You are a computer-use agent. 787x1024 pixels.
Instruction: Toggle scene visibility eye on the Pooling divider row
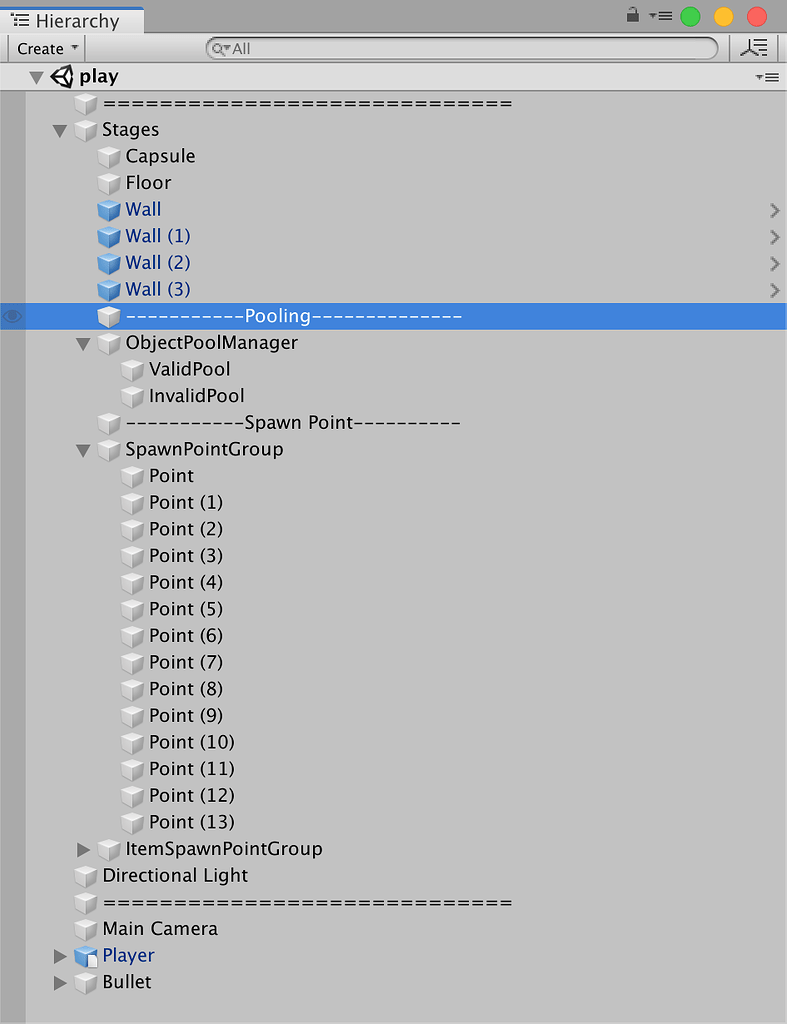[13, 316]
